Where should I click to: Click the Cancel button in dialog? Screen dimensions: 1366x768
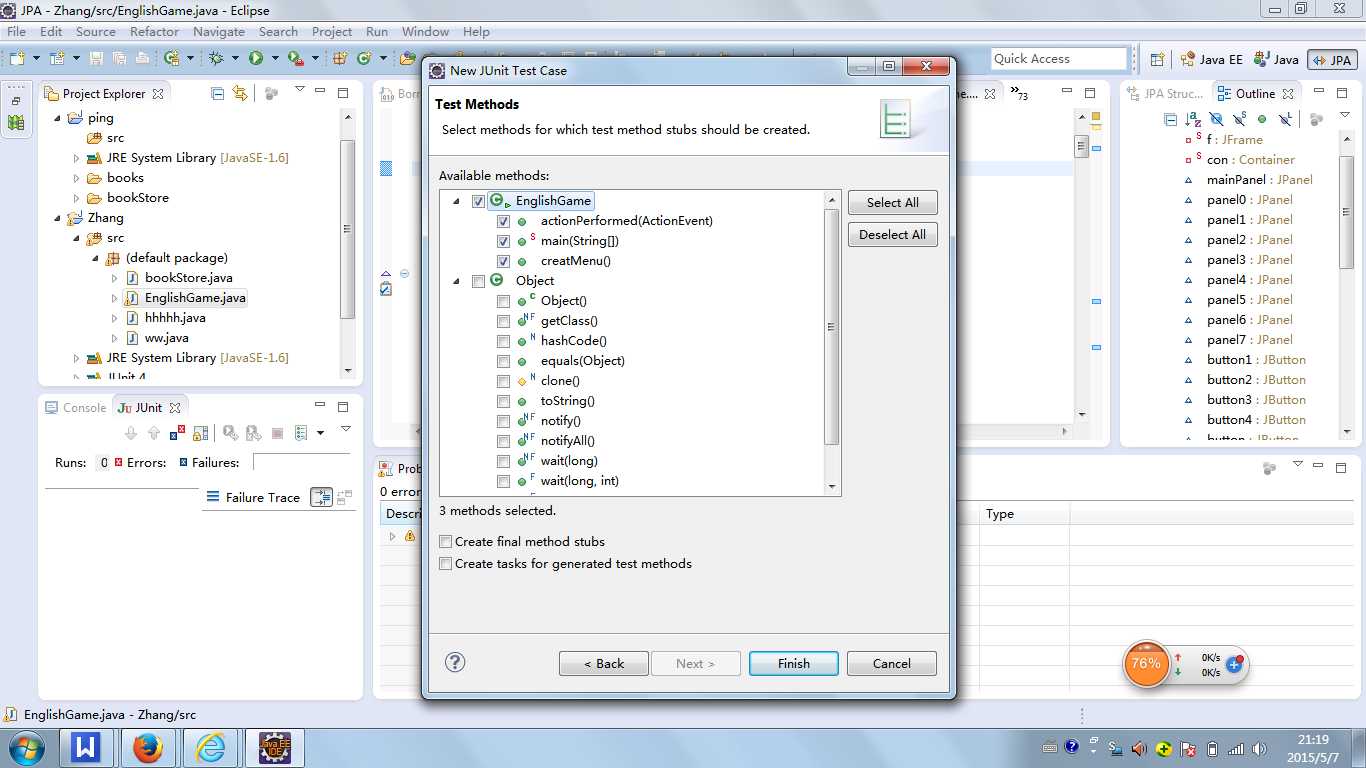click(892, 663)
